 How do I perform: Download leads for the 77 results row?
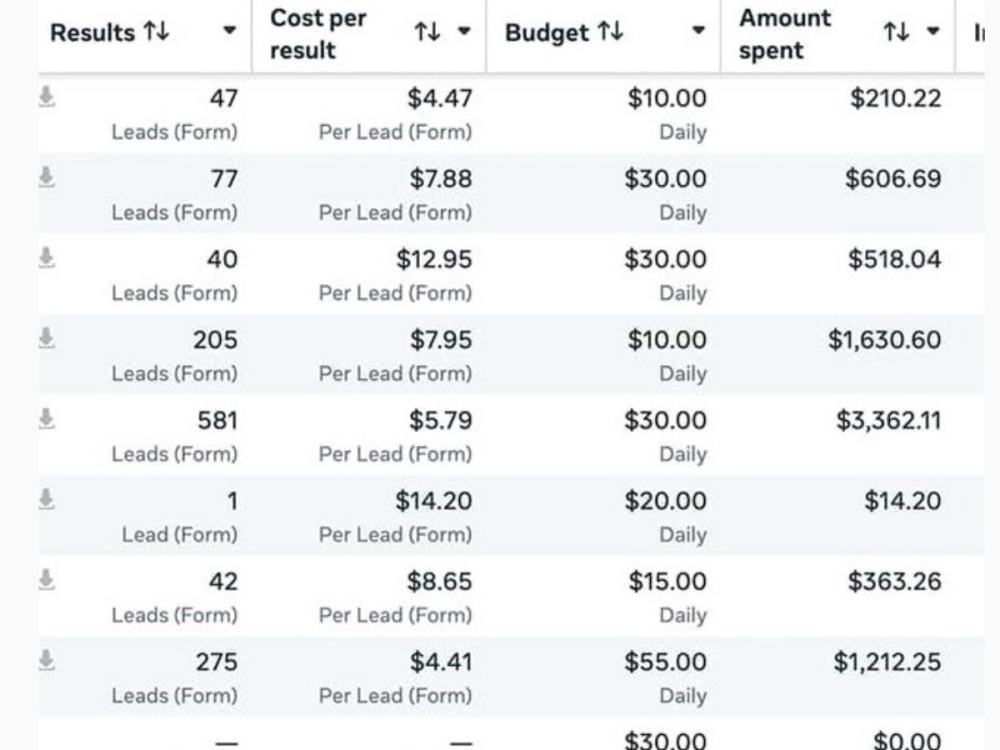pos(47,178)
